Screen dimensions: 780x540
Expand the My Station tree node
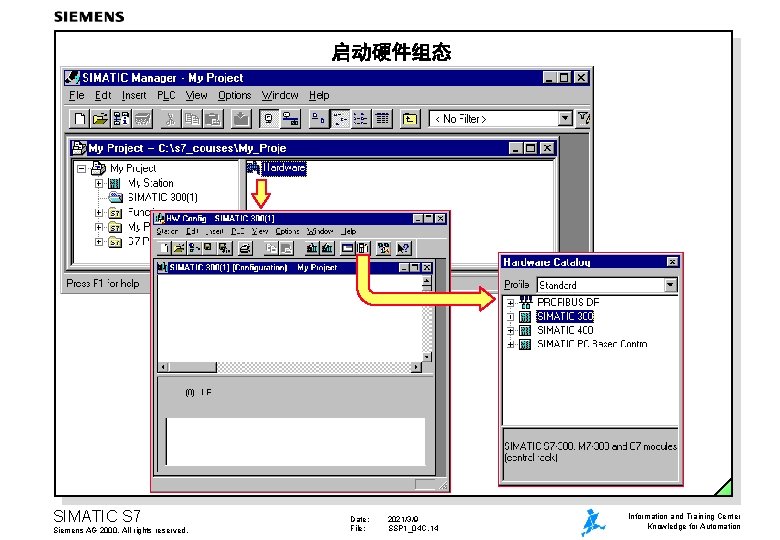coord(99,183)
